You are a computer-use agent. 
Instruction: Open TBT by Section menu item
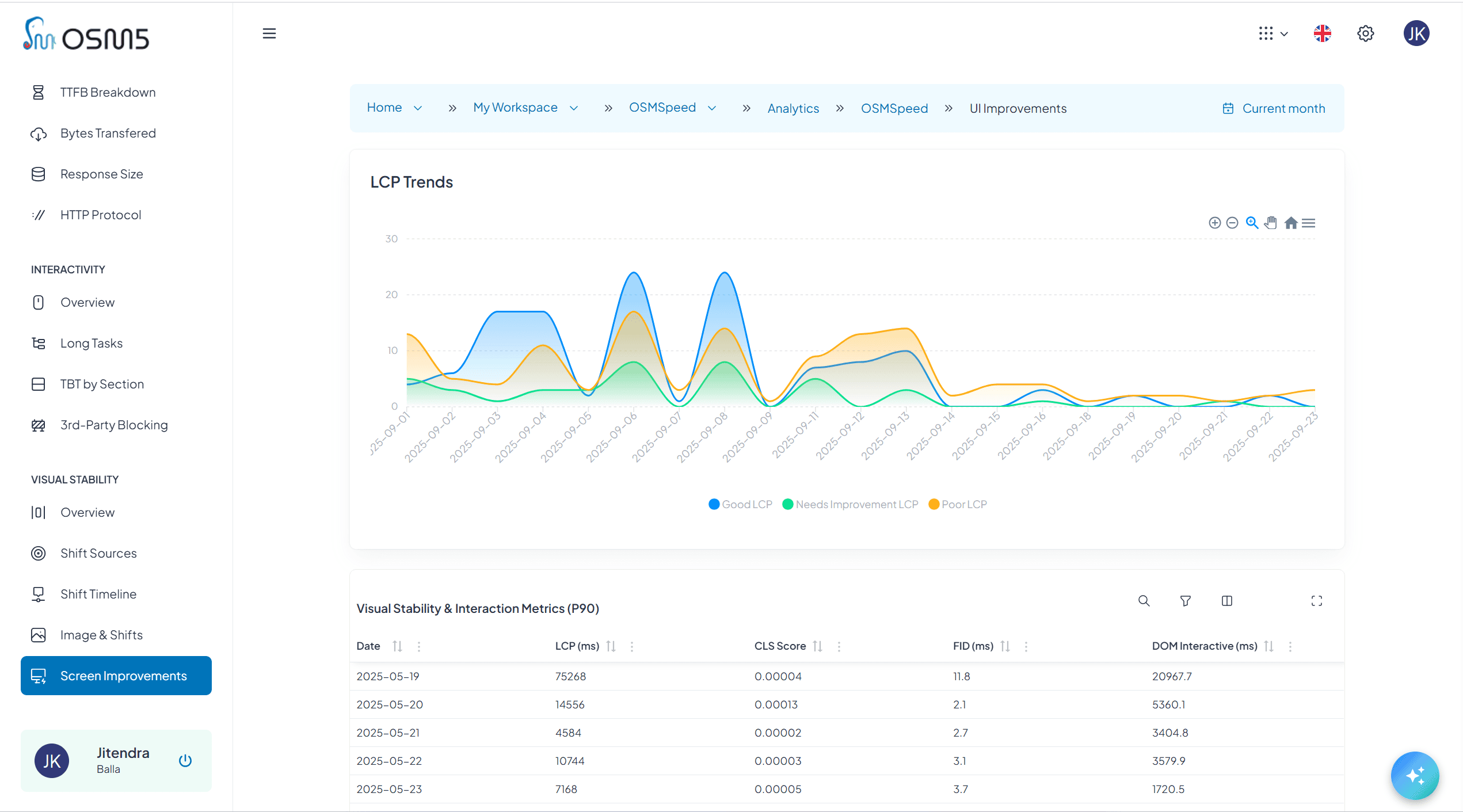[102, 384]
